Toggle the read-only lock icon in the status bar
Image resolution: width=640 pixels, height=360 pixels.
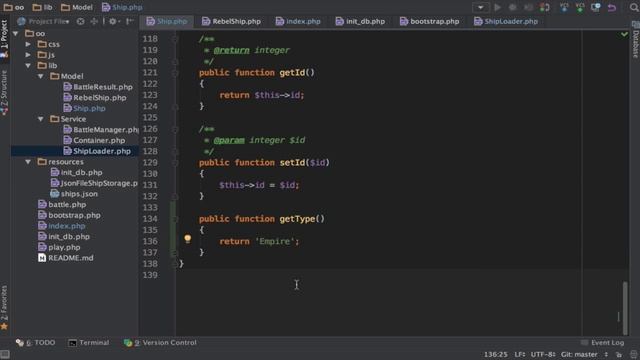point(619,354)
